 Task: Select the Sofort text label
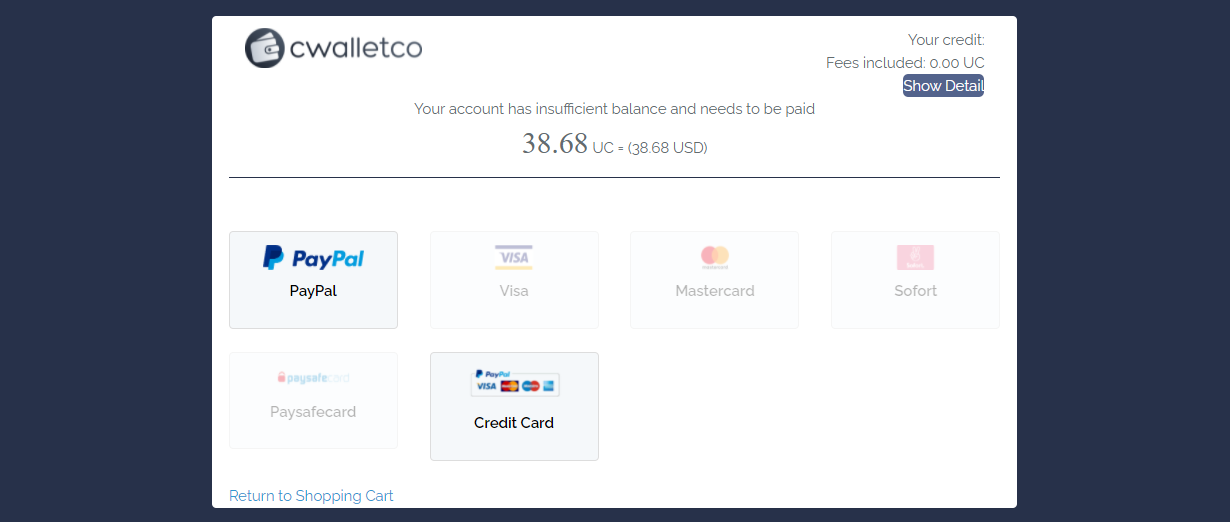915,291
